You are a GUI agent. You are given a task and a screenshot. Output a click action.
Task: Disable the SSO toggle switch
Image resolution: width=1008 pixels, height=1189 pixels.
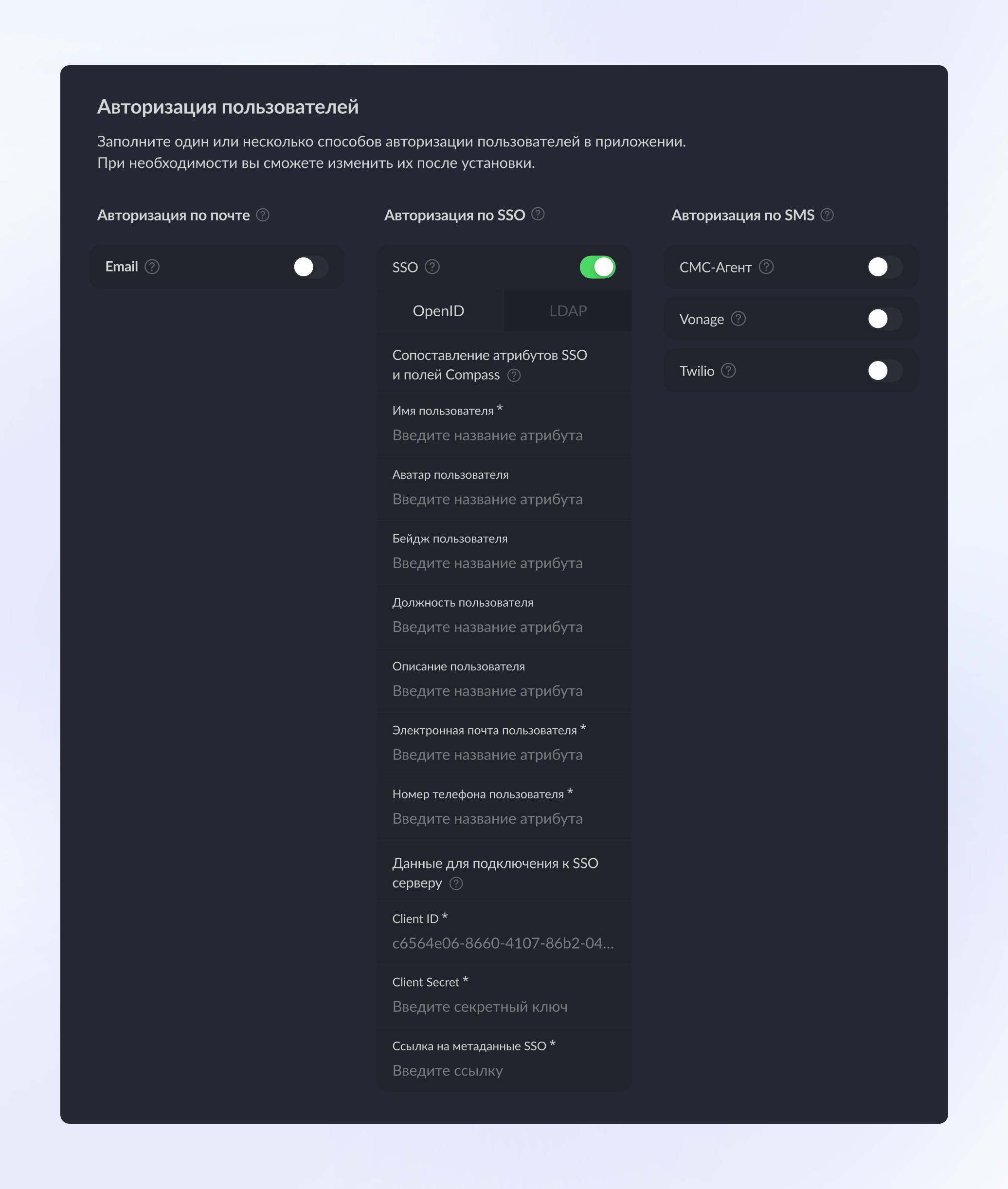(x=597, y=267)
